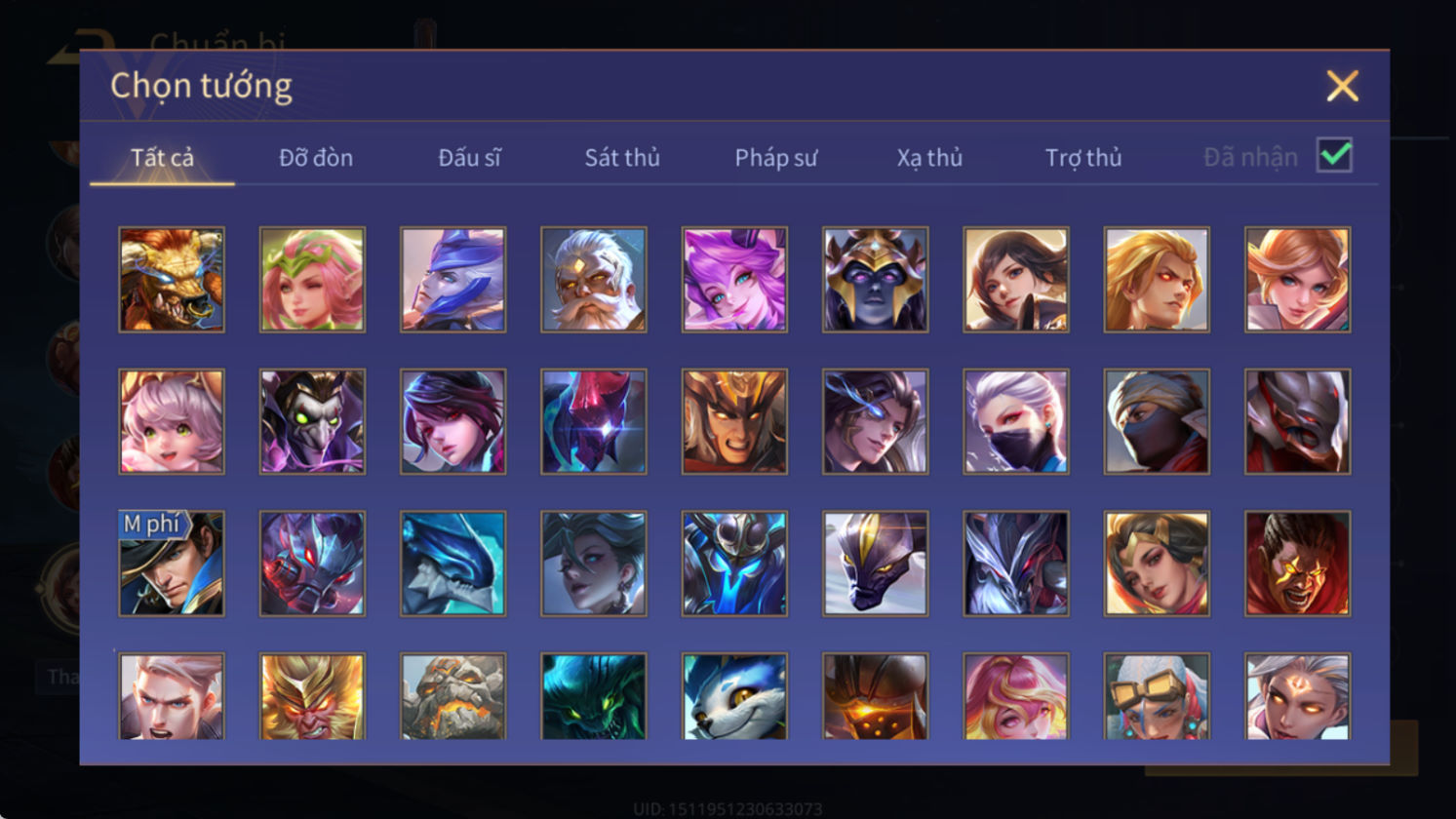
Task: Choose the golden monkey king hero
Action: 312,696
